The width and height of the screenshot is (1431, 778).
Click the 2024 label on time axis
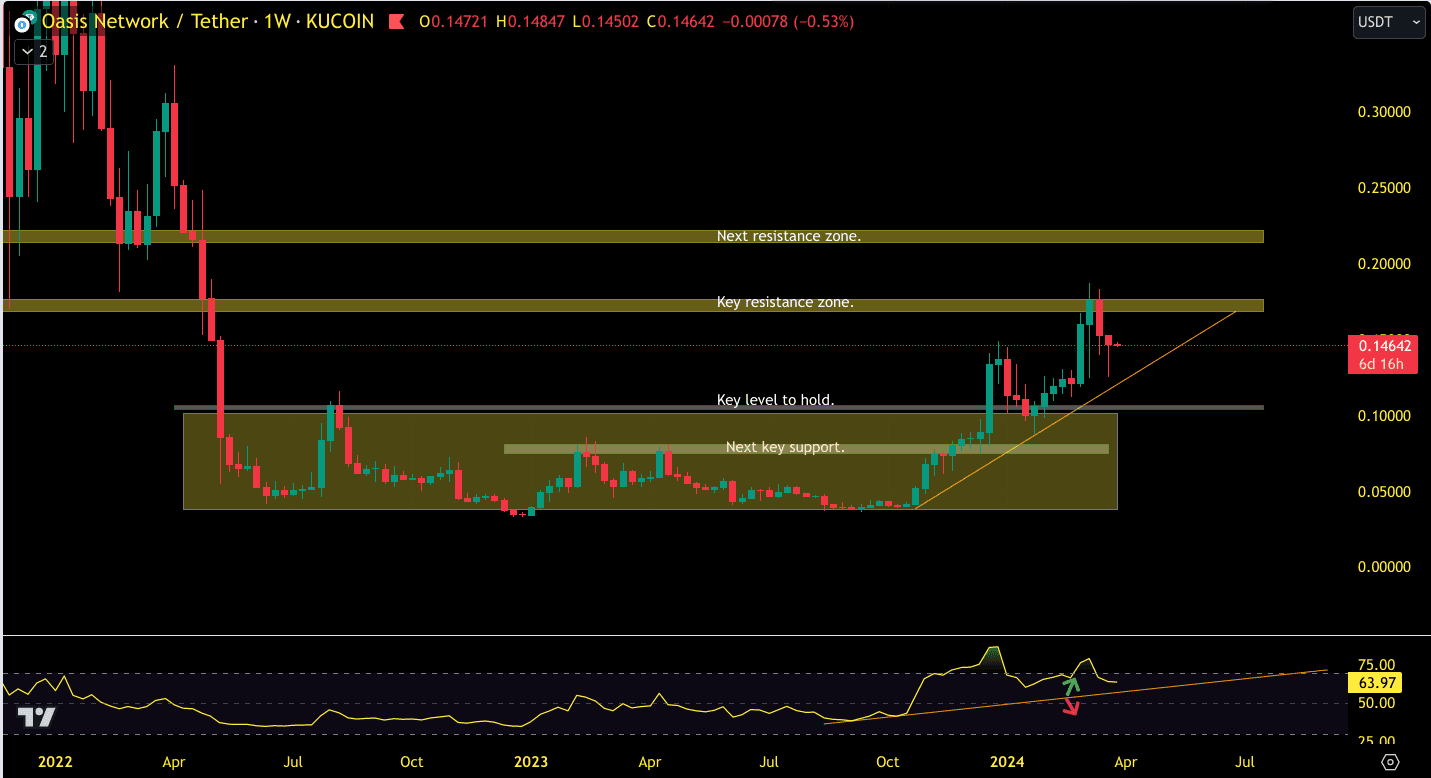[1008, 762]
